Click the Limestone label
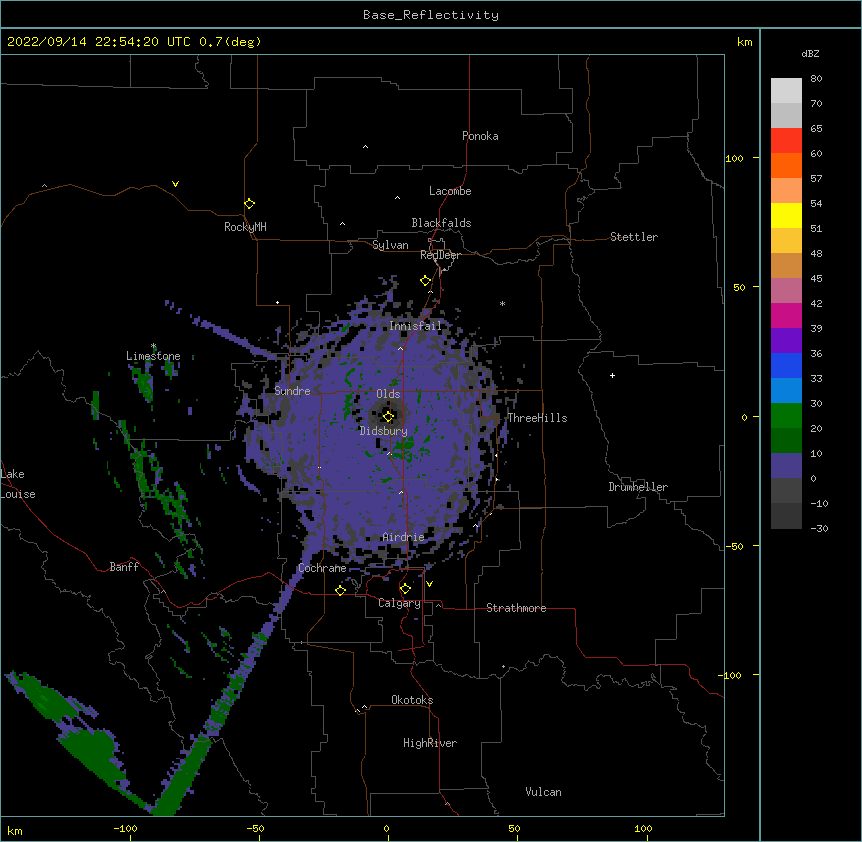Viewport: 862px width, 842px height. tap(153, 356)
